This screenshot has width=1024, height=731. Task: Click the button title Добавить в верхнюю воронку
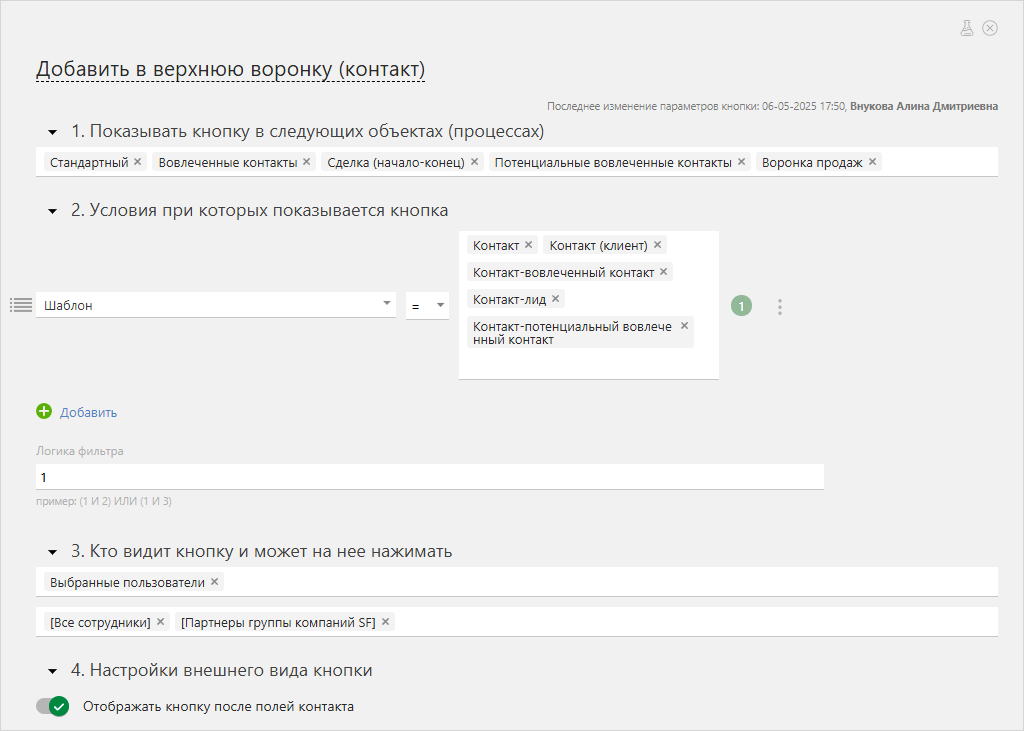(x=230, y=69)
